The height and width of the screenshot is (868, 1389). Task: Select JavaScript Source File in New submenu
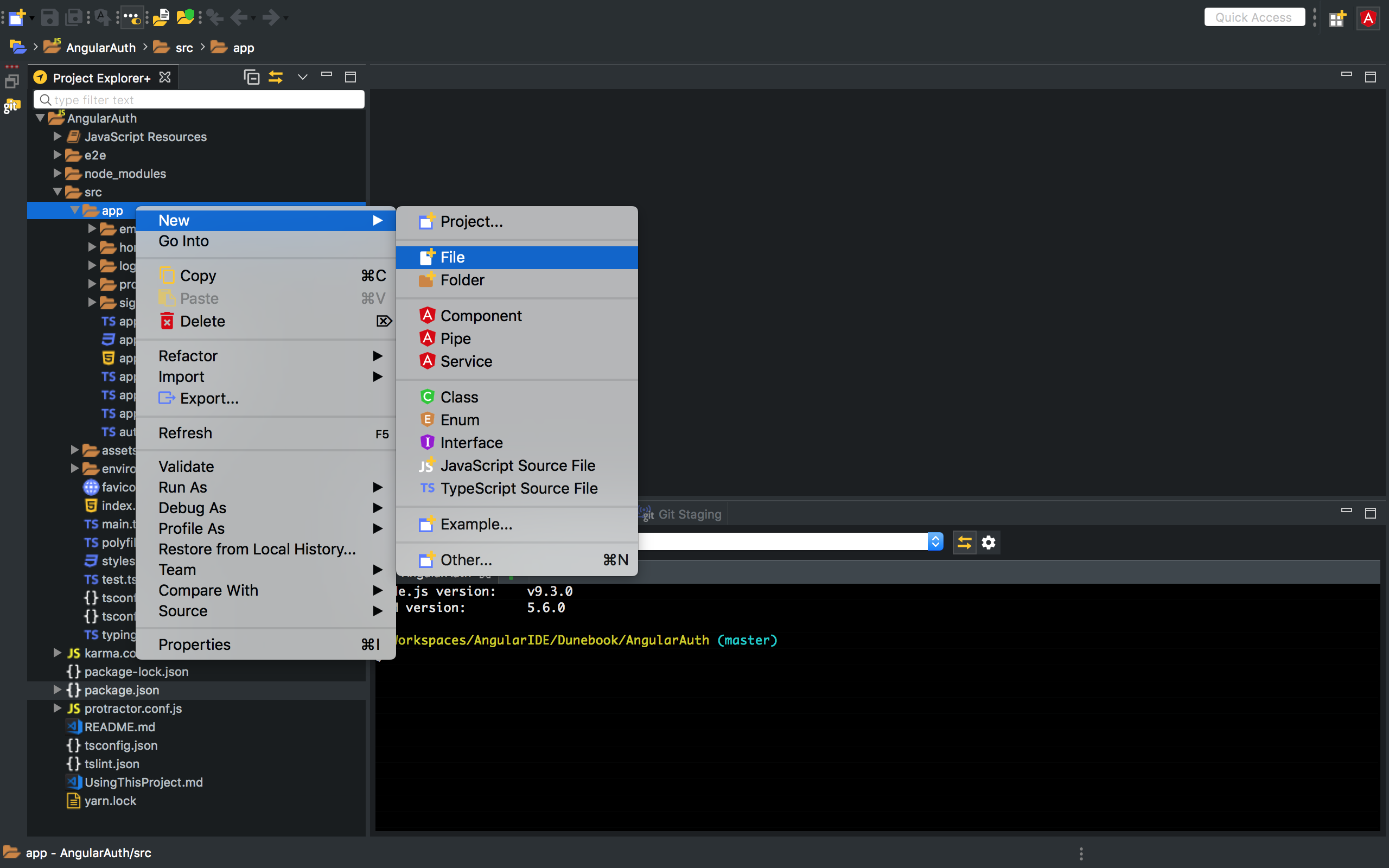point(517,465)
